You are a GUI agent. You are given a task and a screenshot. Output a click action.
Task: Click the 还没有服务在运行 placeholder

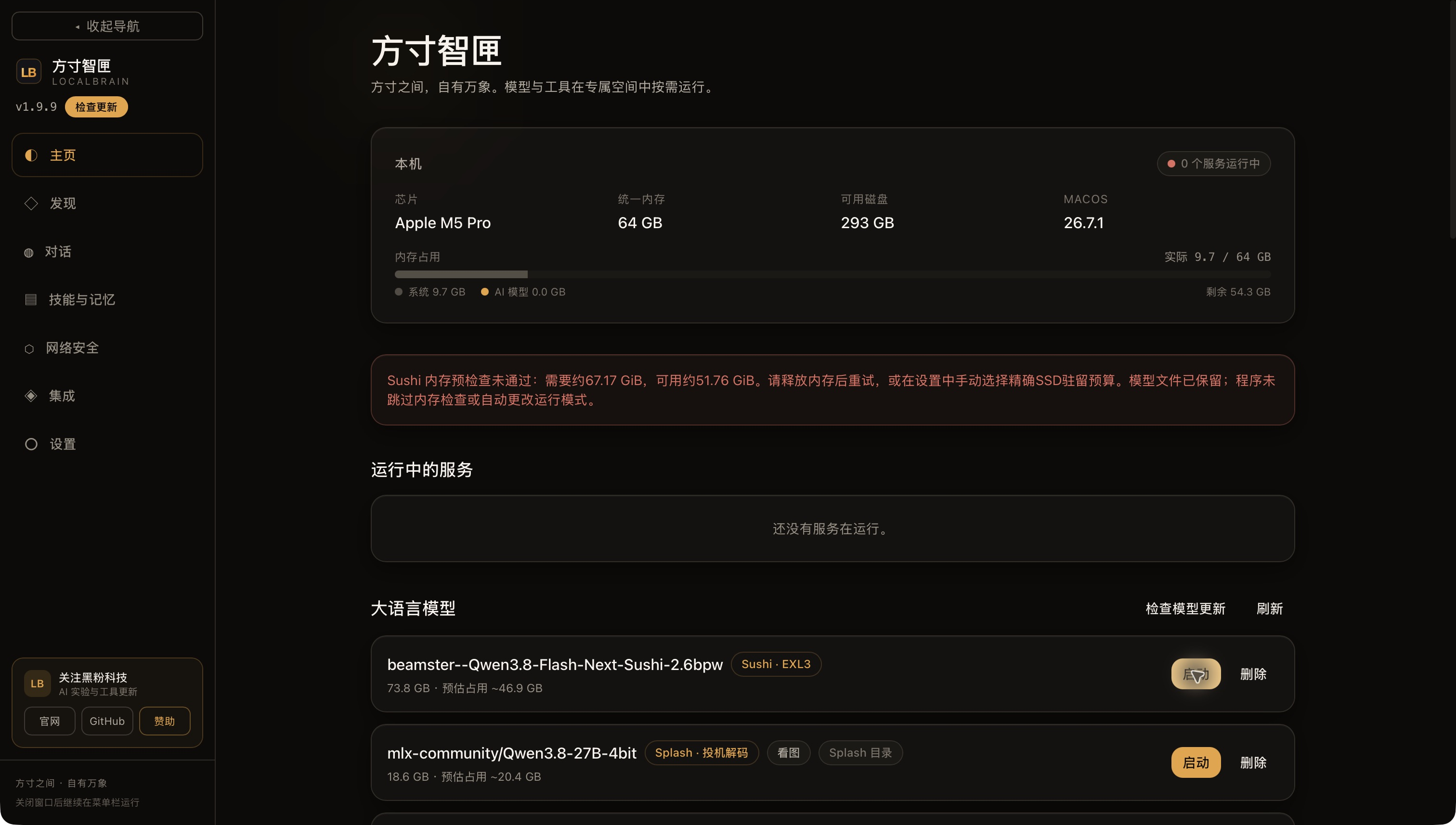(832, 529)
